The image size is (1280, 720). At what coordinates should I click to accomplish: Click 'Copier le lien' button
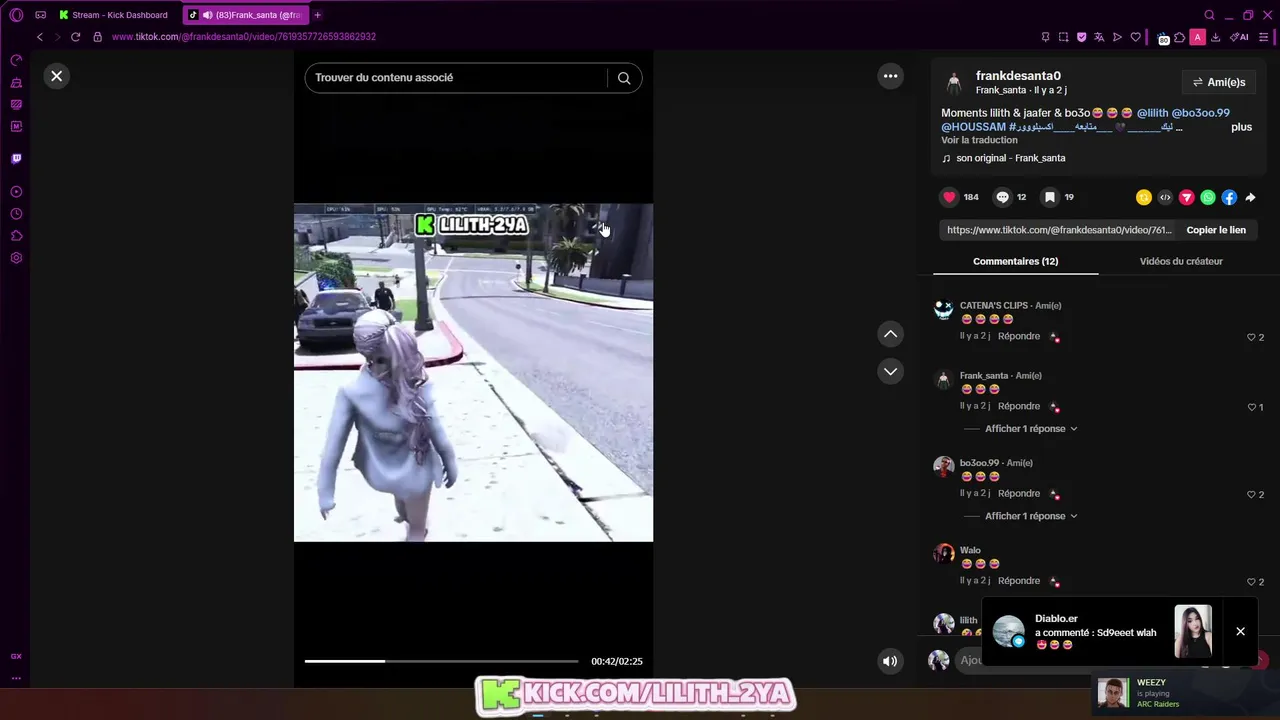pyautogui.click(x=1216, y=230)
